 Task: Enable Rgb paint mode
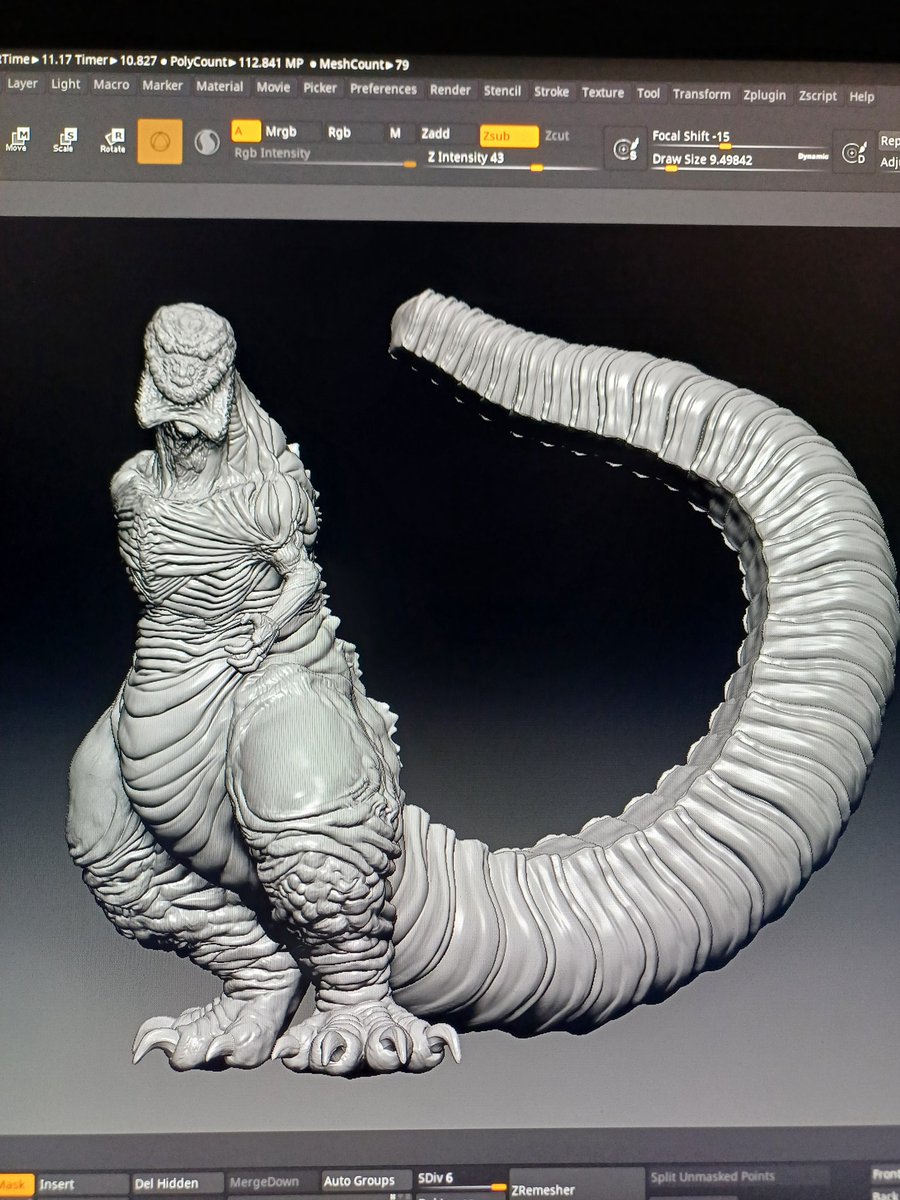(x=353, y=132)
